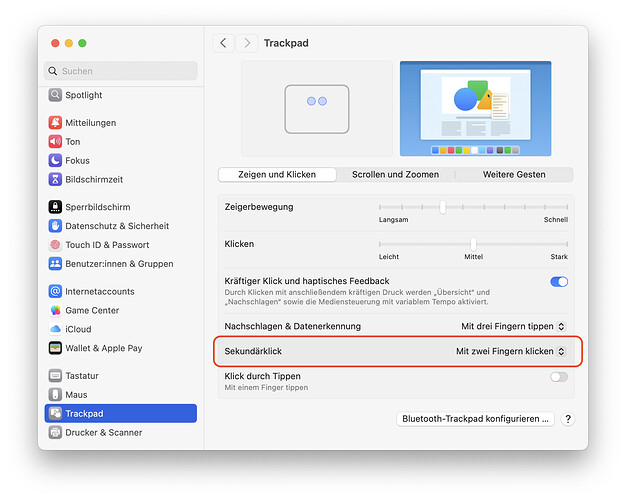Go back with the left arrow button
The width and height of the screenshot is (626, 500).
pos(223,43)
